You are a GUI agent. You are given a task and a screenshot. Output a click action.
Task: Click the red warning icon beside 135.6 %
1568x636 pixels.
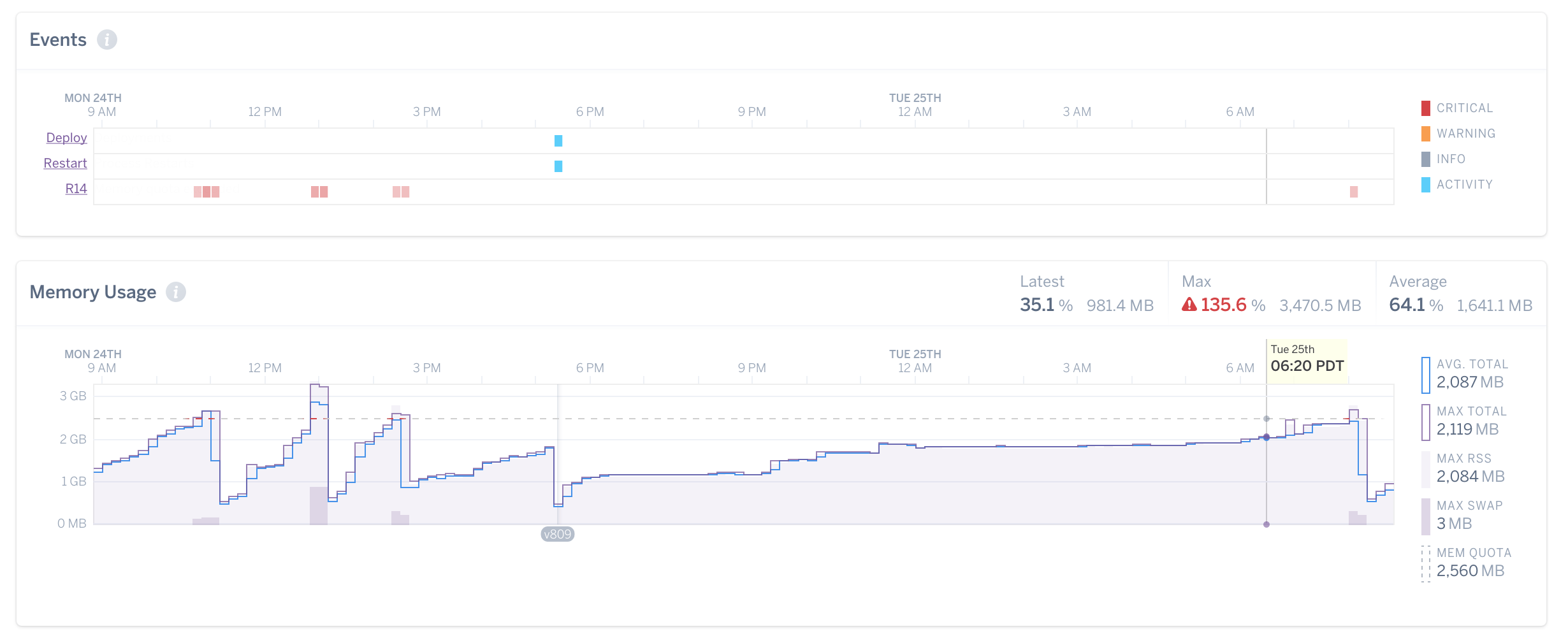coord(1189,305)
